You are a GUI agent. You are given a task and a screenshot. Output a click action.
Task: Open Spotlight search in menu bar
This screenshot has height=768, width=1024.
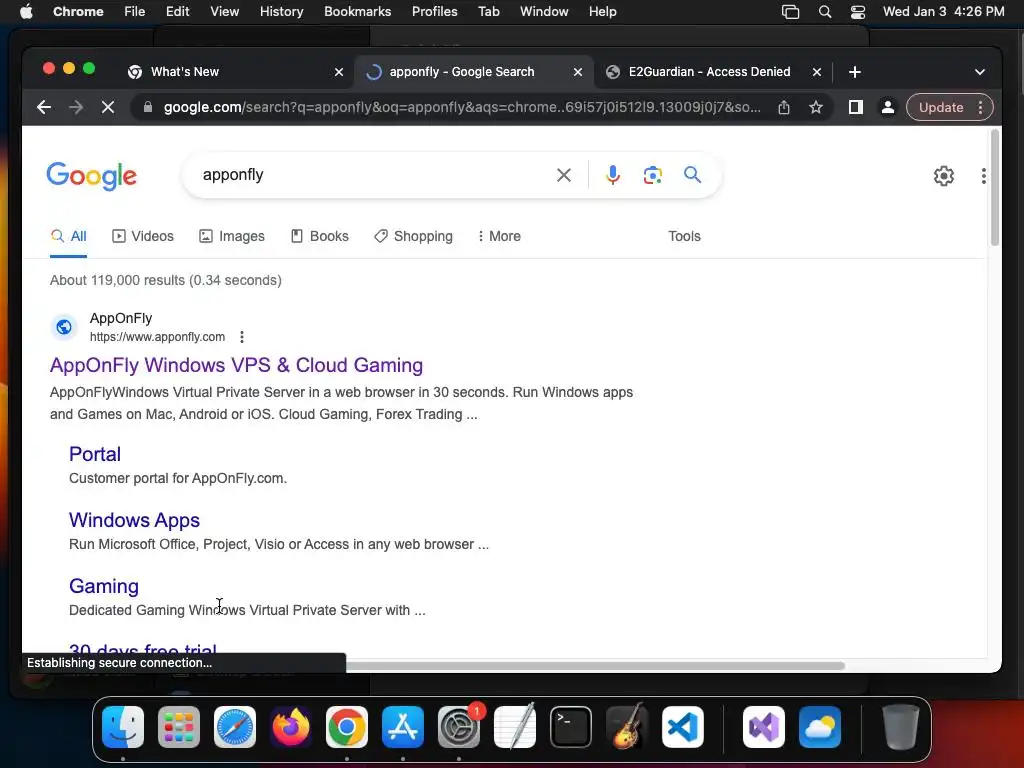coord(825,12)
